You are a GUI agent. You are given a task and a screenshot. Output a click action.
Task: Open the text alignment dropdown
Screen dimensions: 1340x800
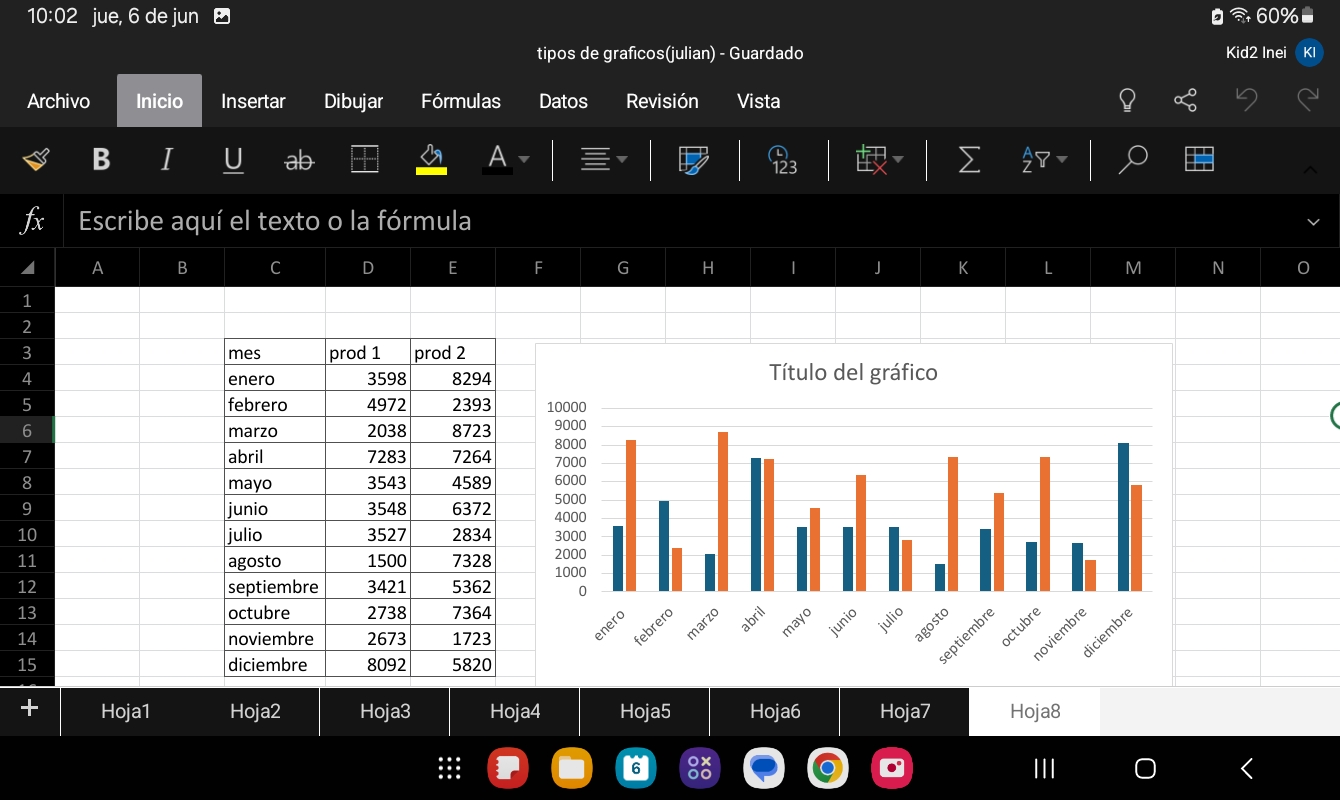(x=605, y=159)
